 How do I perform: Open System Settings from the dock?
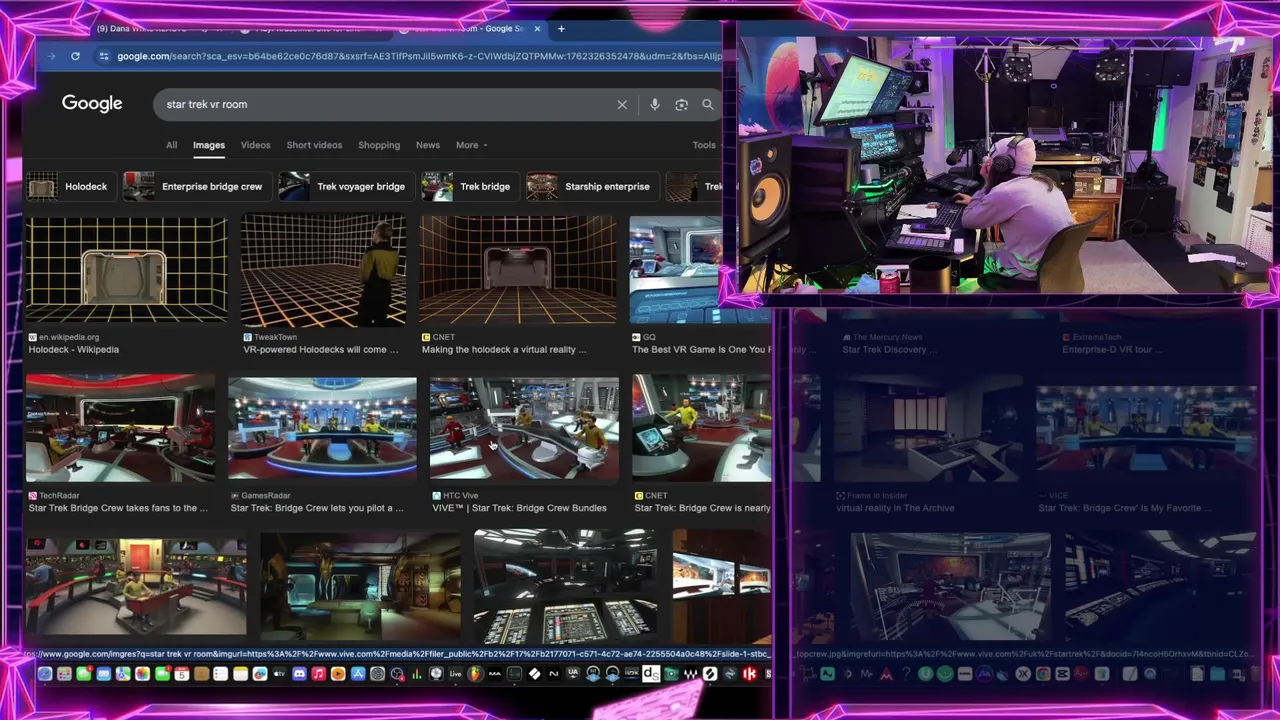(x=377, y=674)
